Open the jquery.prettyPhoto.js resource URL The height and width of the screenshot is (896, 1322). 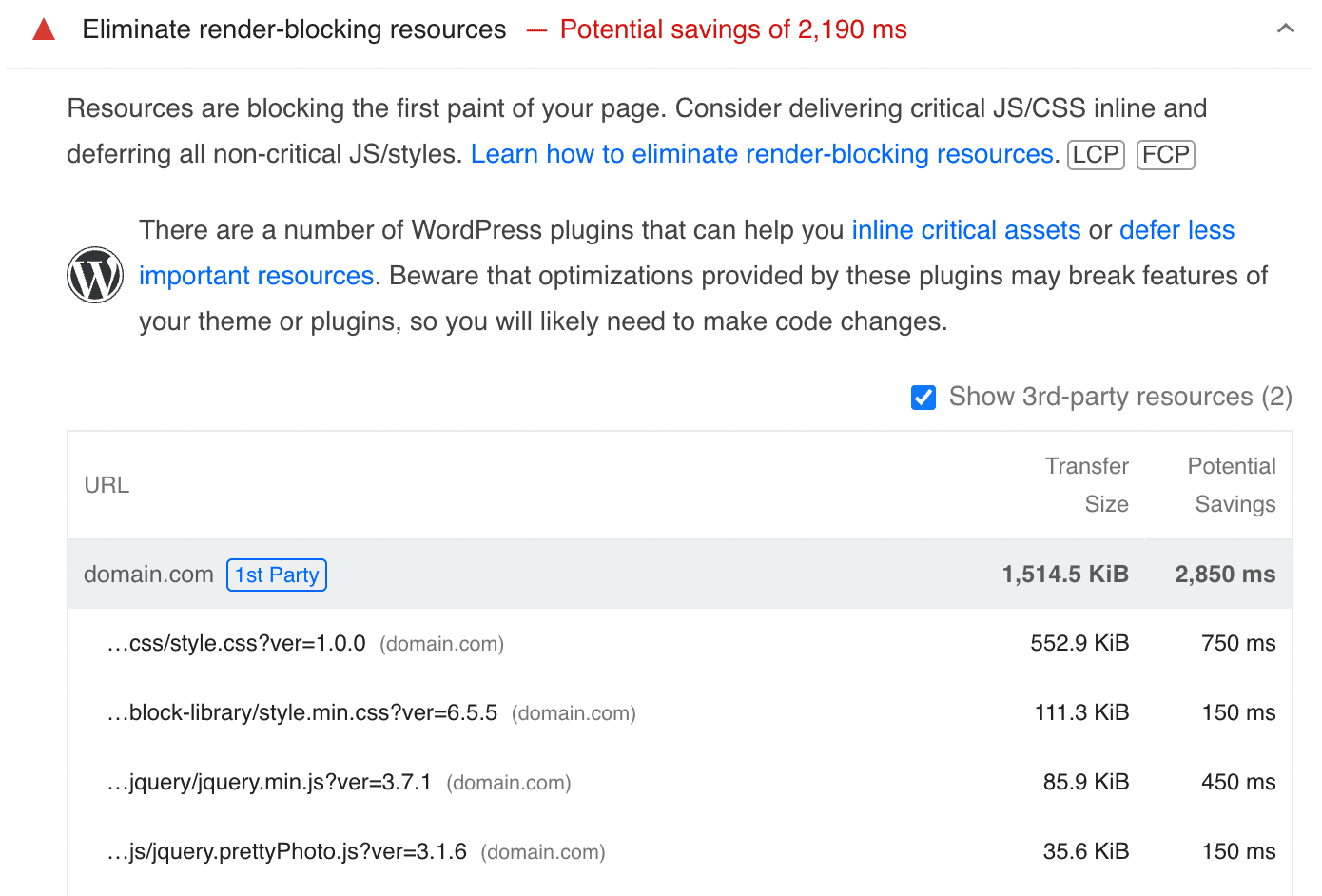click(x=287, y=852)
